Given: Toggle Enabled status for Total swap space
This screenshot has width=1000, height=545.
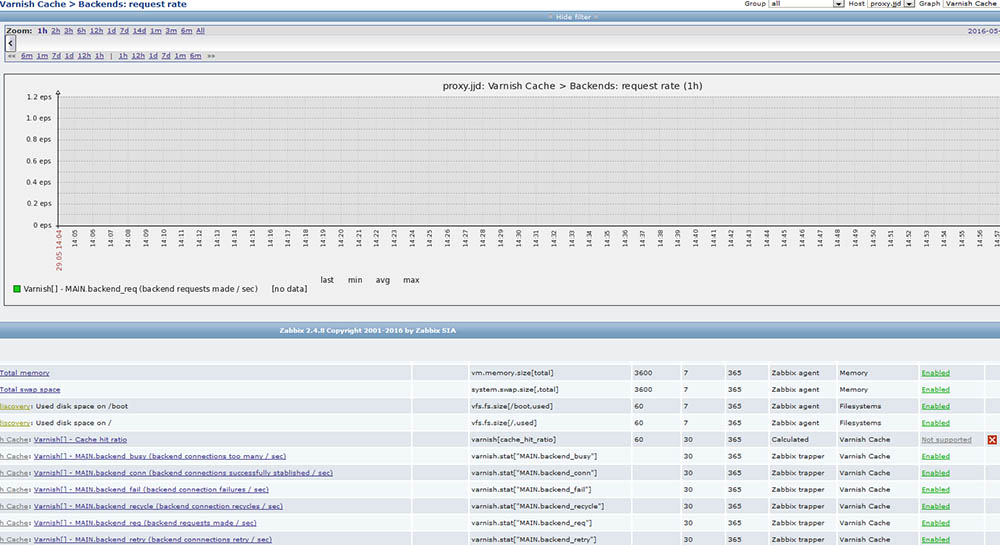Looking at the screenshot, I should point(935,390).
